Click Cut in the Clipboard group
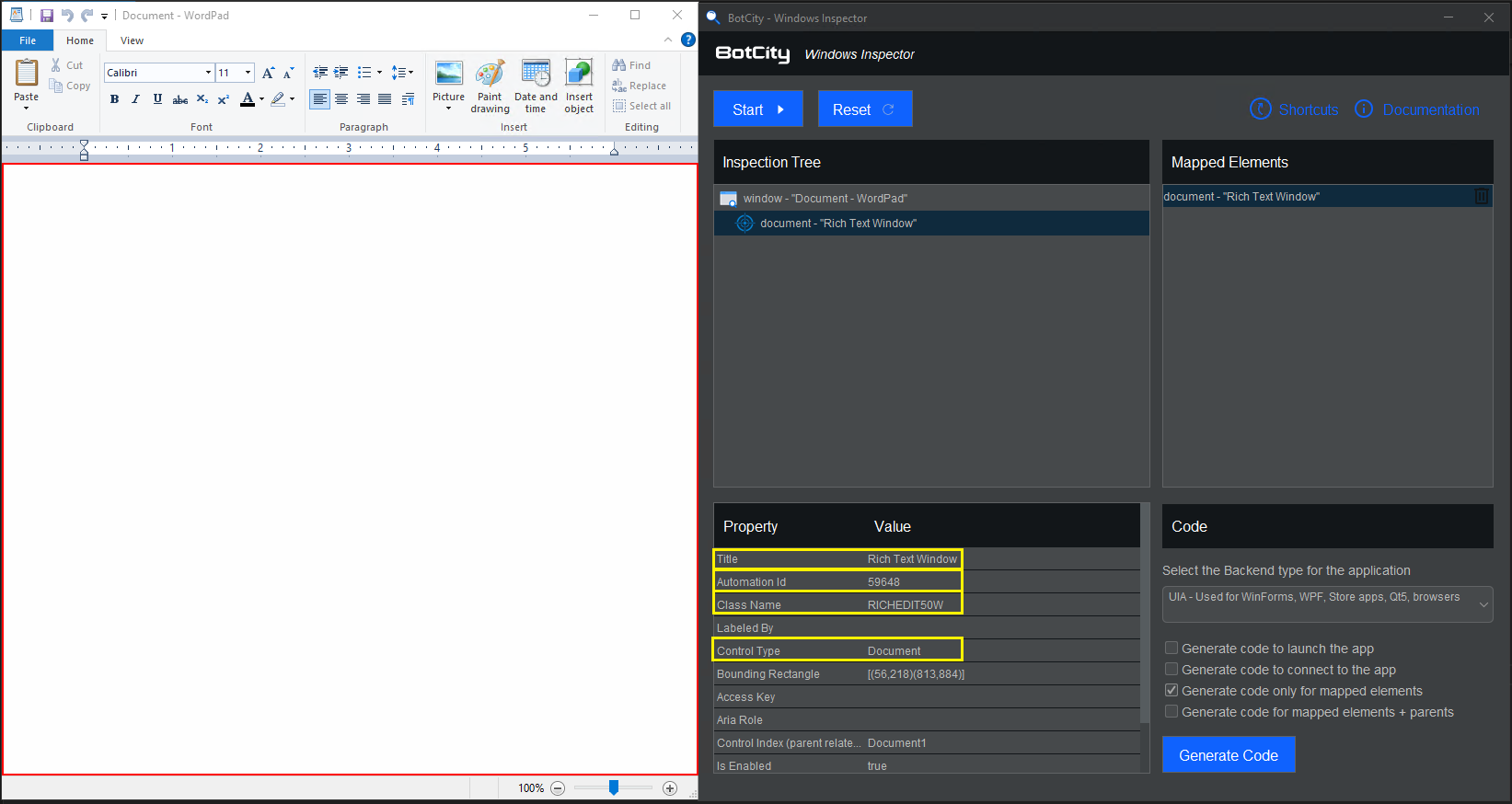Screen dimensions: 1512x804 tap(66, 65)
